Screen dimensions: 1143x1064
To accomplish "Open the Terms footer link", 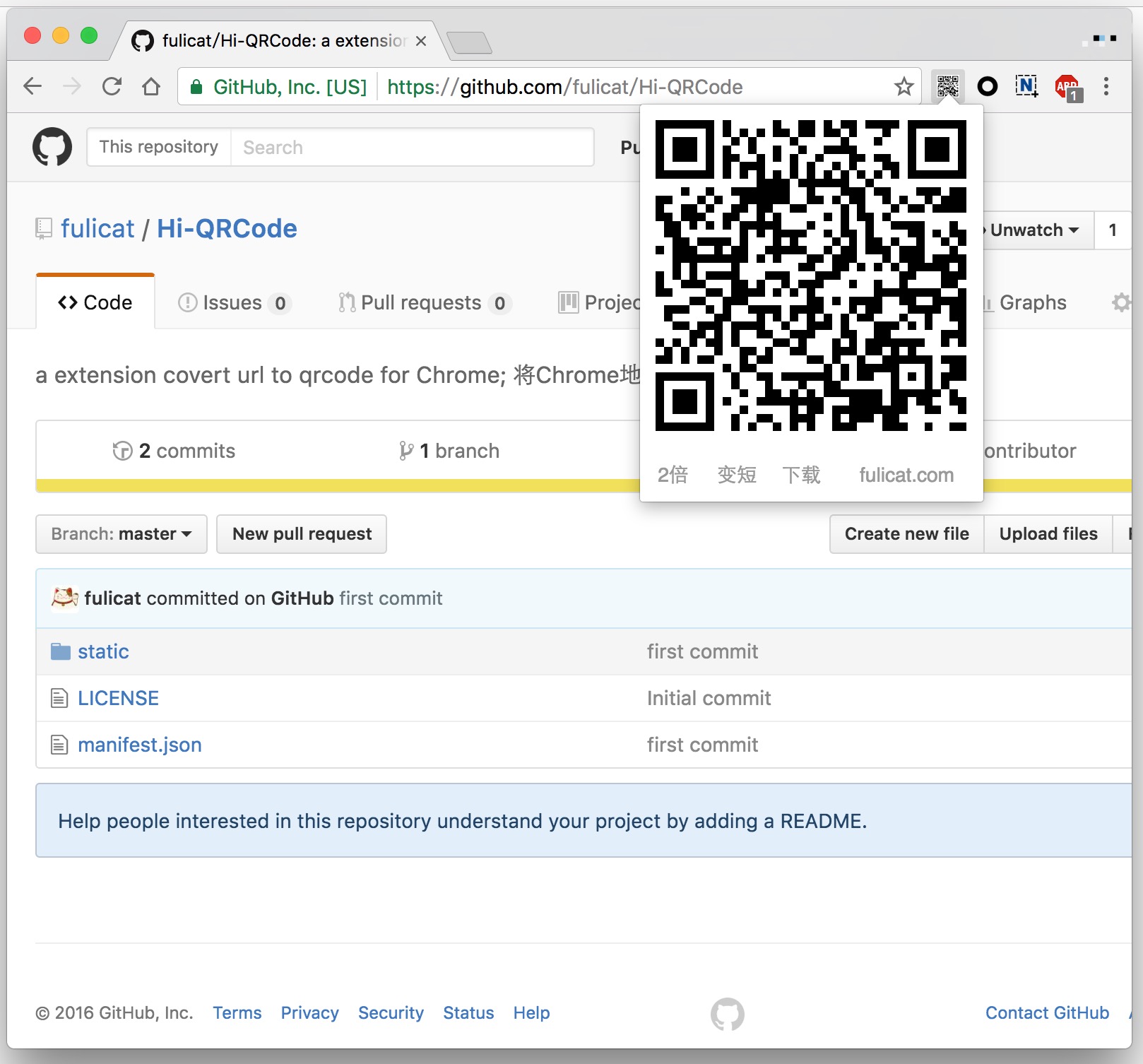I will 237,1013.
